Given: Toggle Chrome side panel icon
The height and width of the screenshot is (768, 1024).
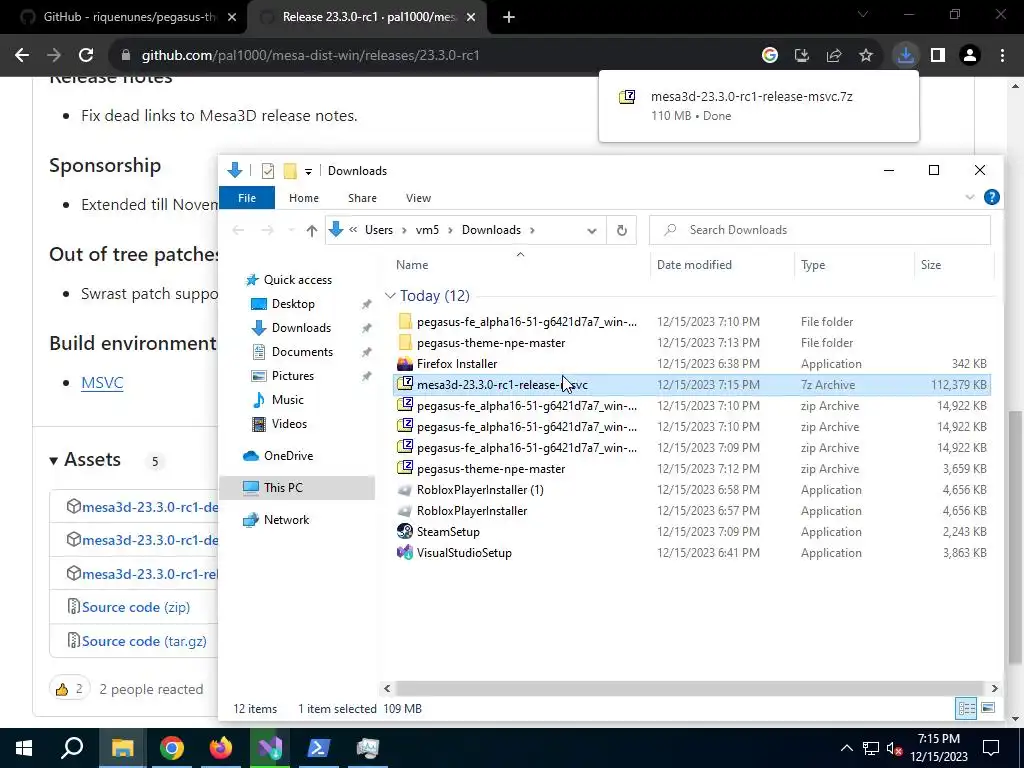Looking at the screenshot, I should pyautogui.click(x=938, y=56).
